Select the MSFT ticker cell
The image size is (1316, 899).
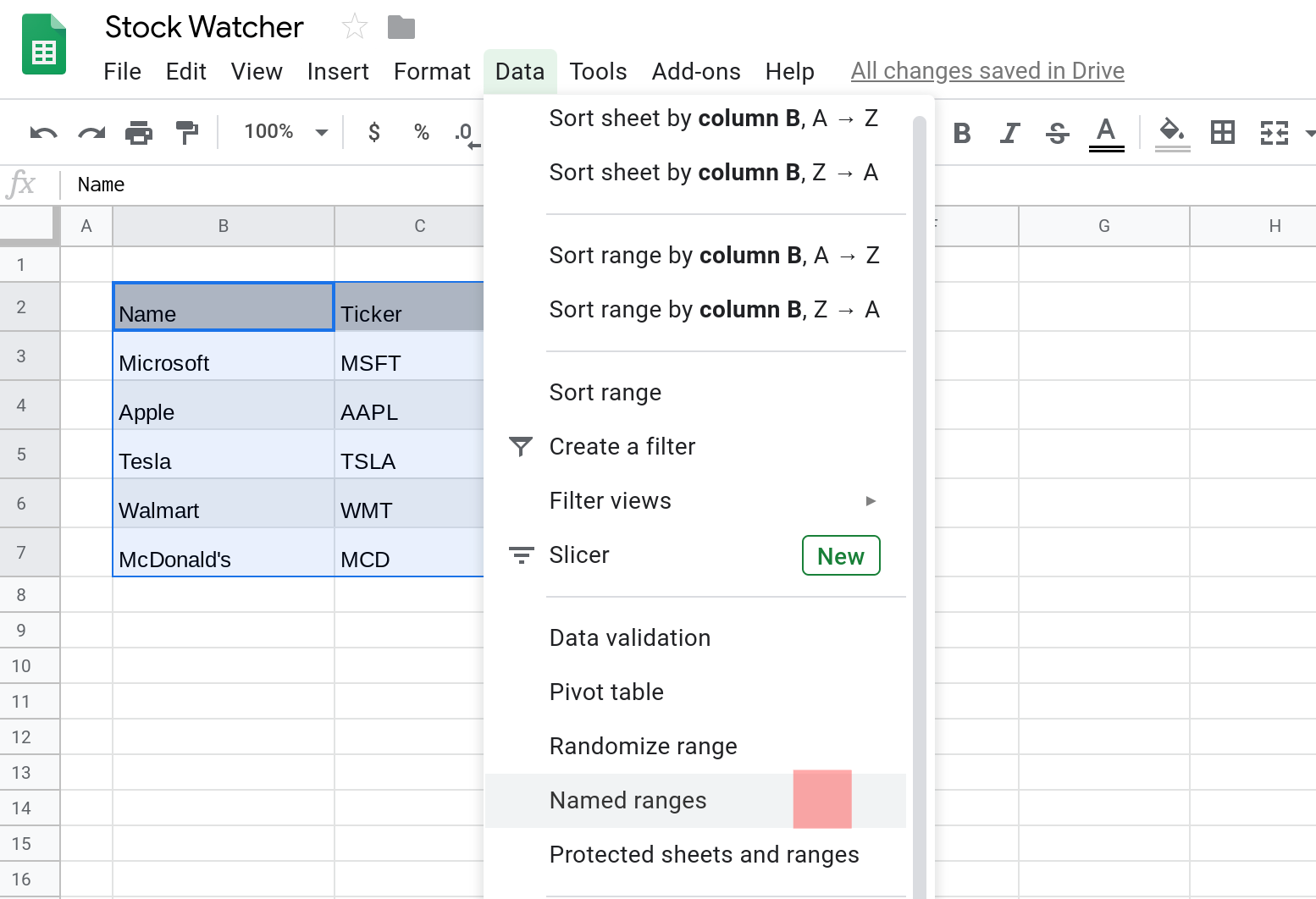click(409, 356)
